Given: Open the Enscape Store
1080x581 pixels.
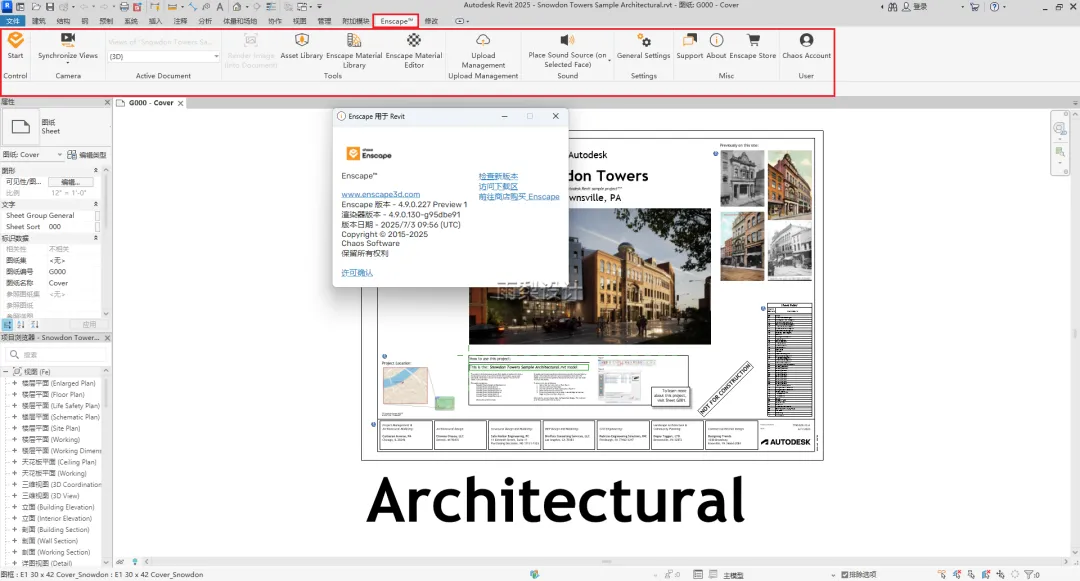Looking at the screenshot, I should pos(753,45).
